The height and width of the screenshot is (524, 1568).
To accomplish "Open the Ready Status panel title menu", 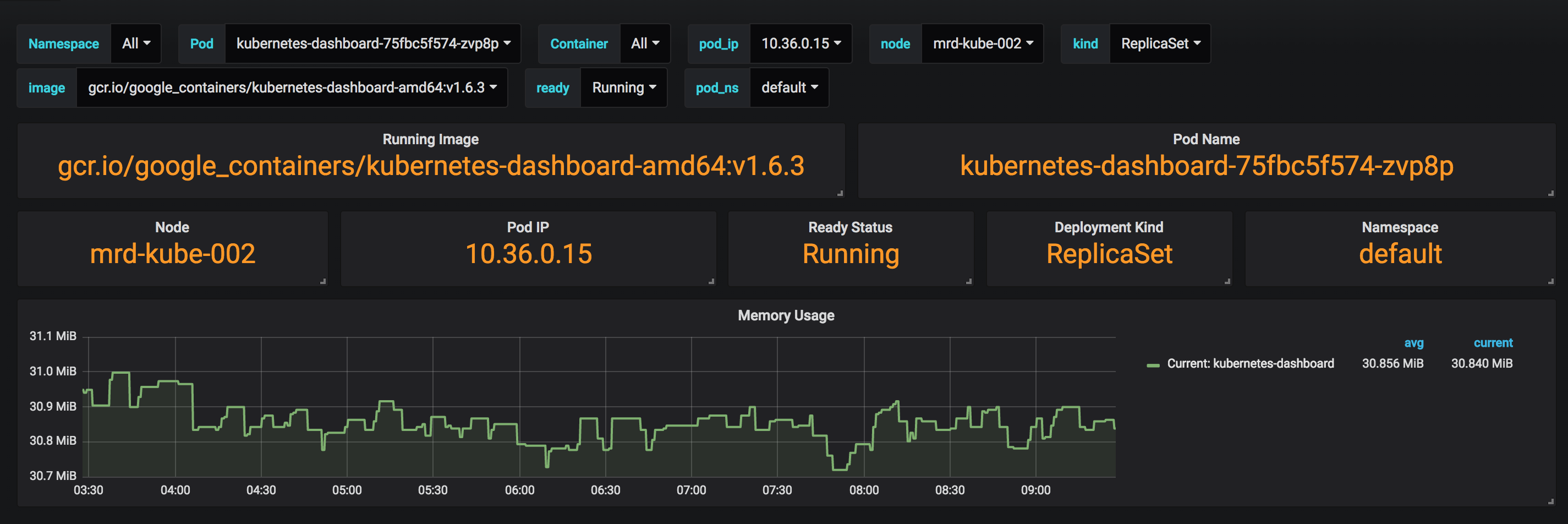I will click(851, 227).
